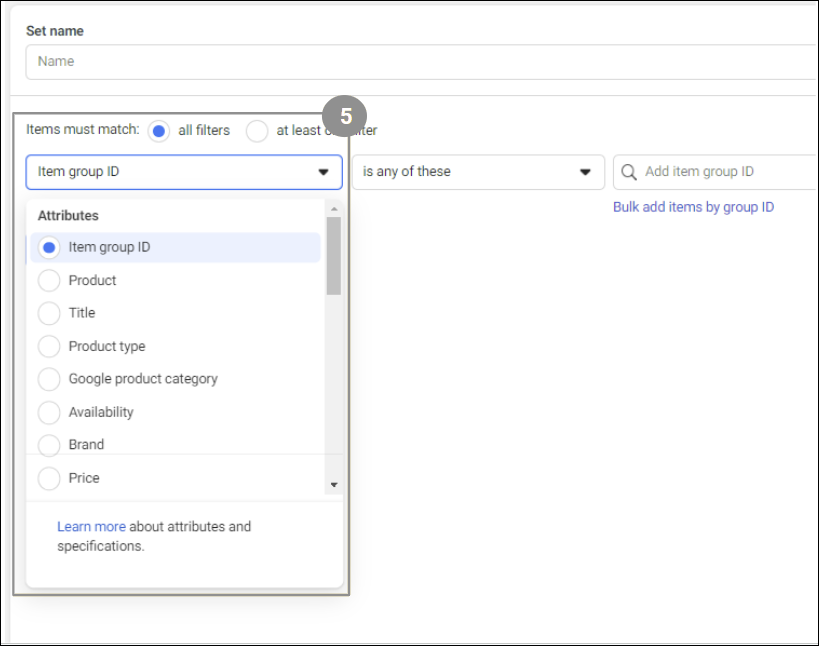Open Bulk add items by group ID link
The width and height of the screenshot is (819, 646).
point(693,207)
